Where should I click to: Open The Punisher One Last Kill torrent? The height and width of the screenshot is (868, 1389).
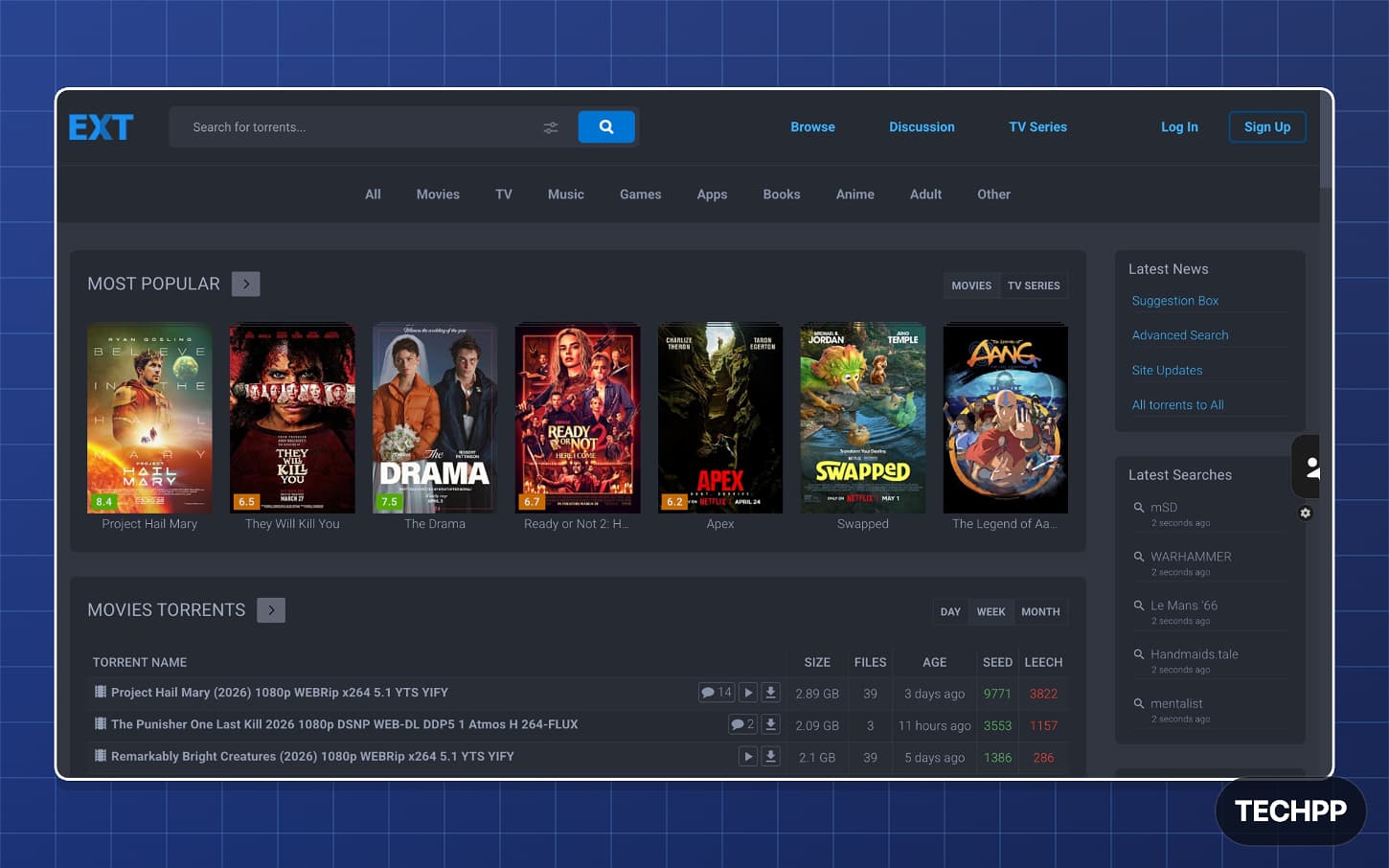point(344,724)
